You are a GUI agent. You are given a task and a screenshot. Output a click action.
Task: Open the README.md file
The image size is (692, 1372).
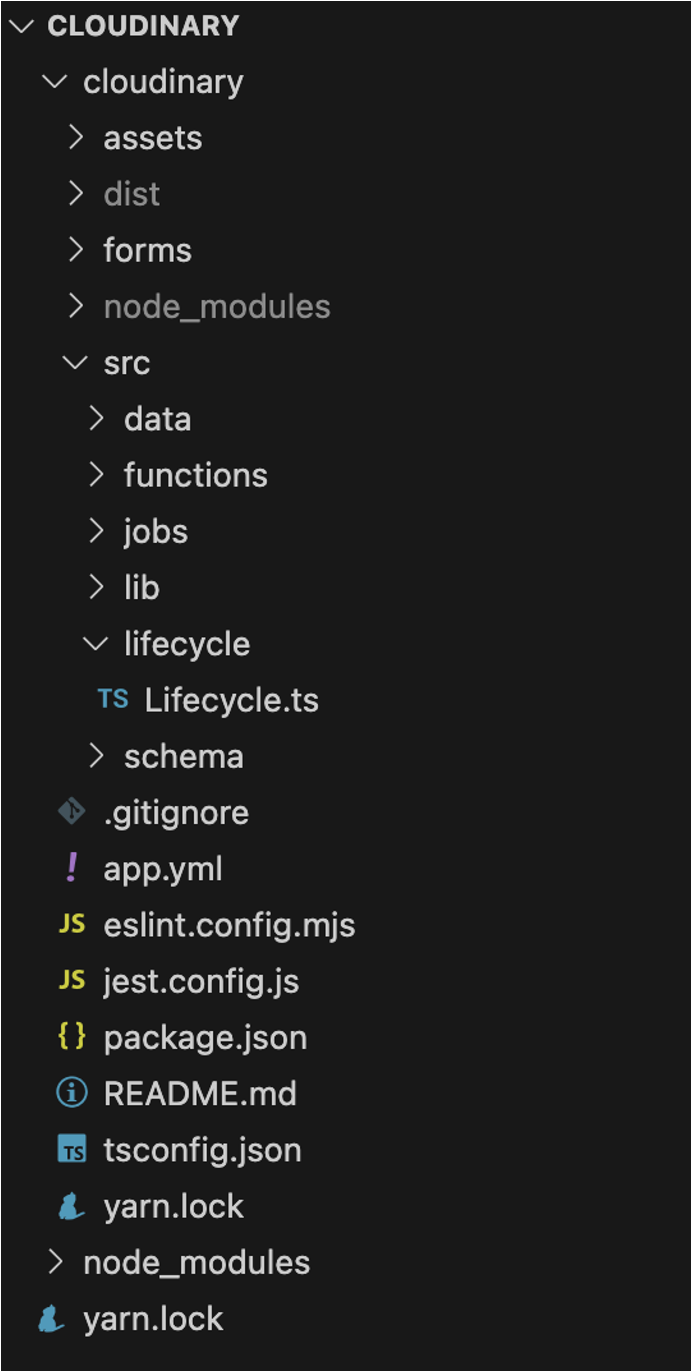(201, 1093)
